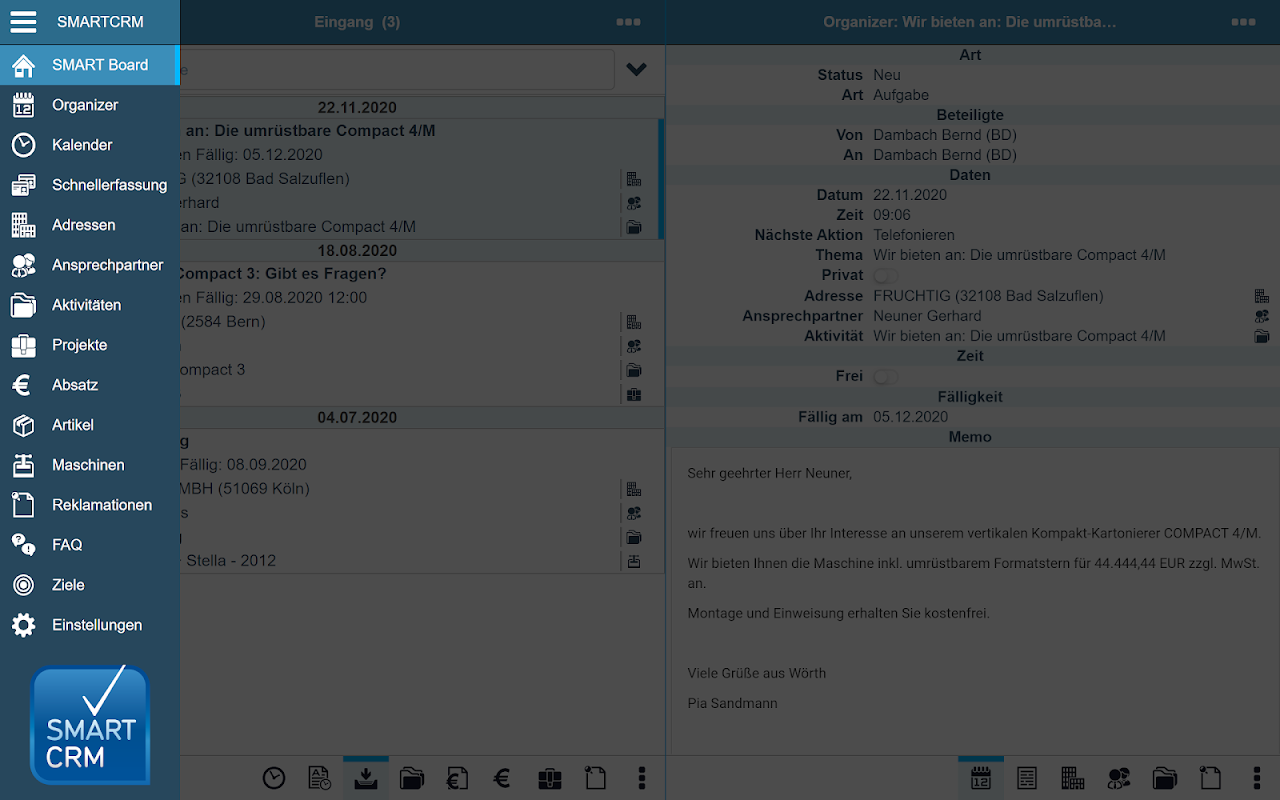Open SMART Board from sidebar
1280x800 pixels.
pyautogui.click(x=90, y=65)
